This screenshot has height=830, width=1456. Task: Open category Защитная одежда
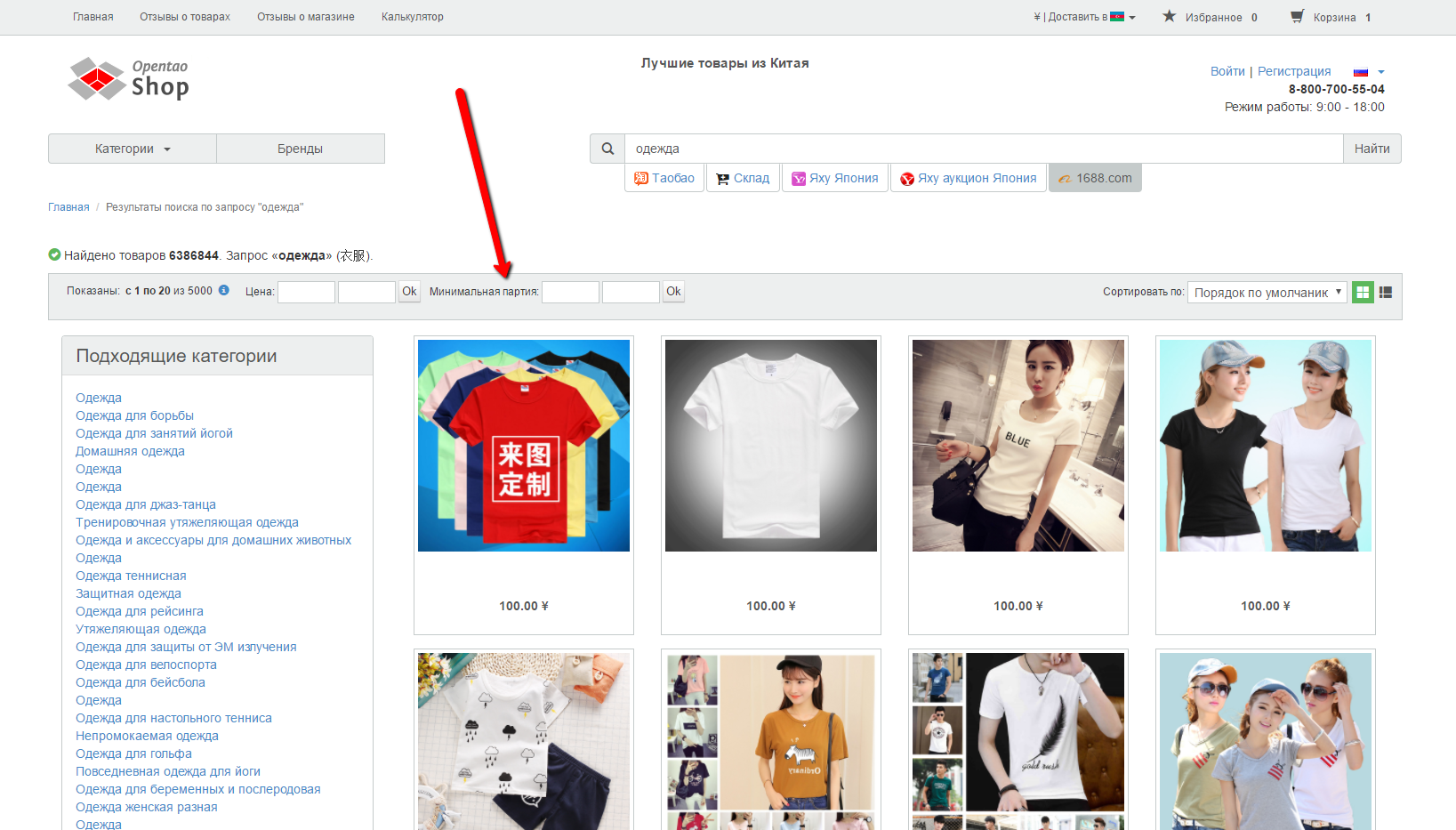(x=128, y=593)
